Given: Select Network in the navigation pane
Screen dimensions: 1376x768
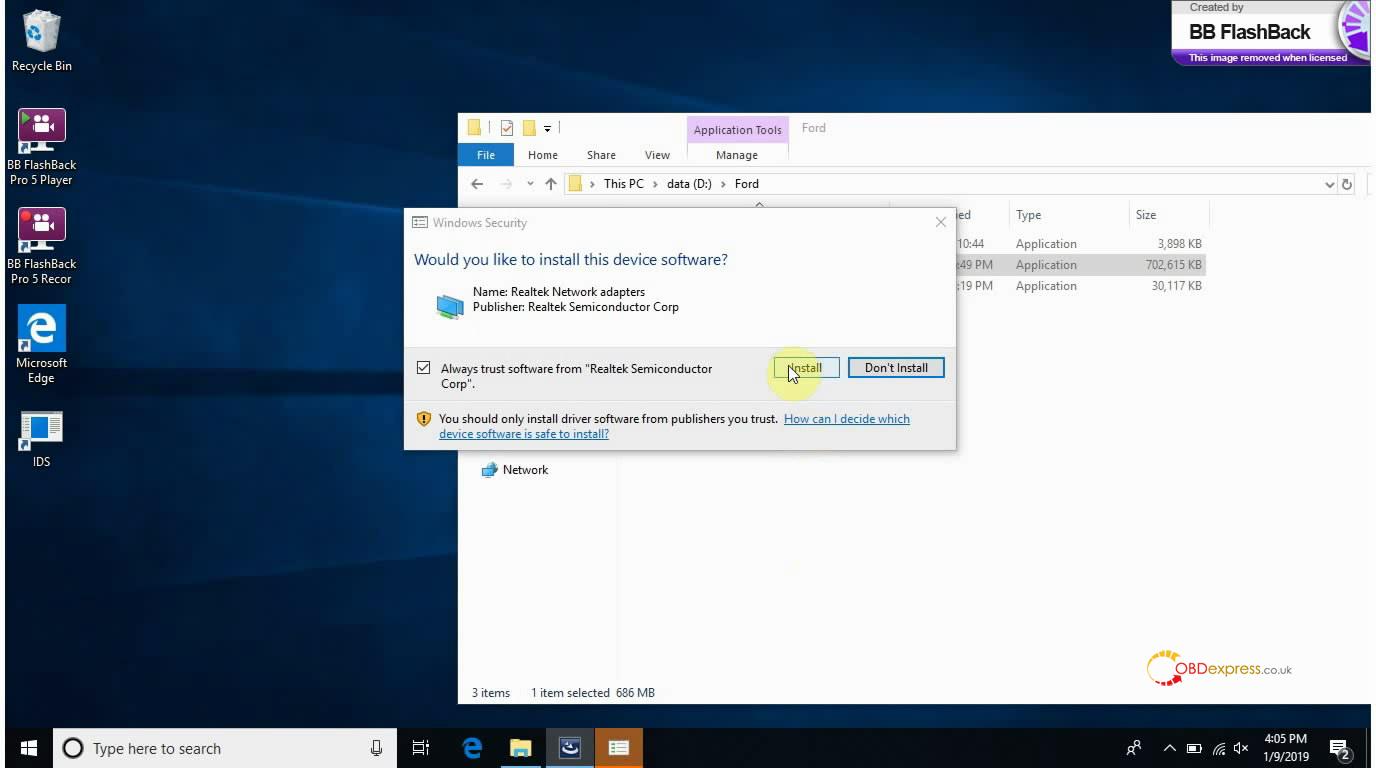Looking at the screenshot, I should [x=525, y=470].
